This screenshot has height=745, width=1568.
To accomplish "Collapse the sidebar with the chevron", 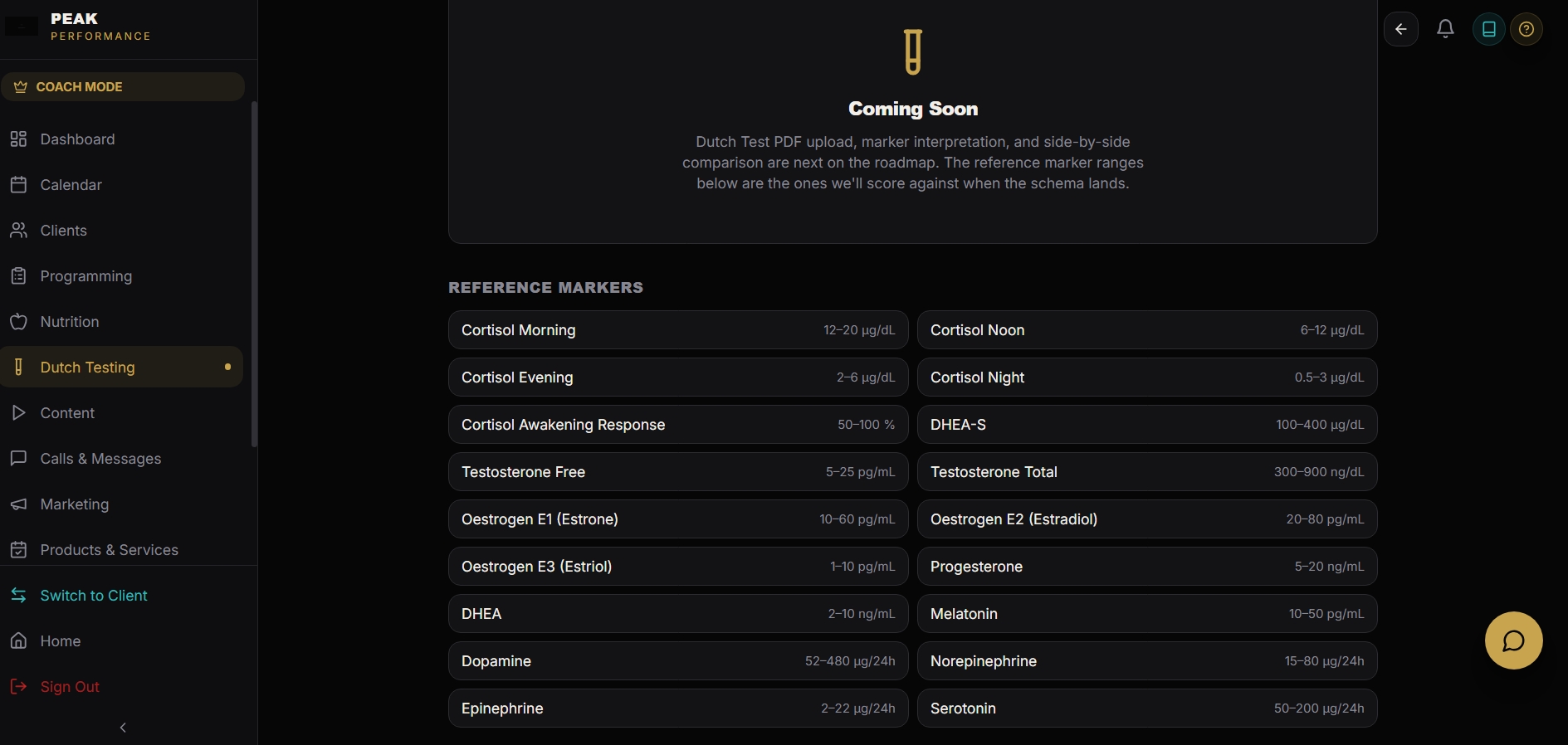I will click(x=123, y=728).
